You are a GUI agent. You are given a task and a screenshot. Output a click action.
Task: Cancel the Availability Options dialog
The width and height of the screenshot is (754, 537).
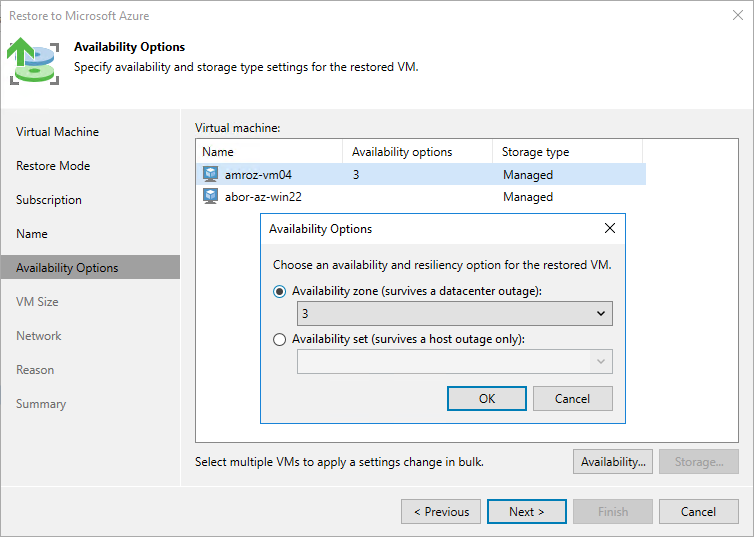[x=572, y=399]
